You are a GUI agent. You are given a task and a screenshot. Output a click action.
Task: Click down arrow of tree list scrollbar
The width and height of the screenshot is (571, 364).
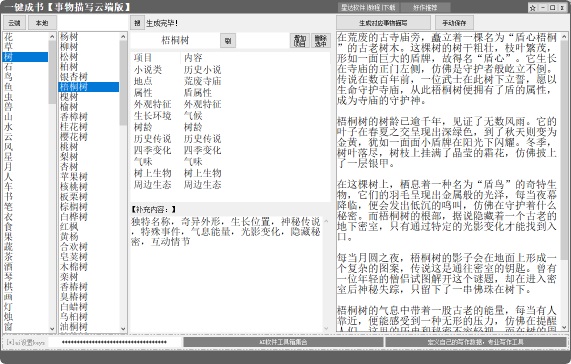tap(123, 329)
